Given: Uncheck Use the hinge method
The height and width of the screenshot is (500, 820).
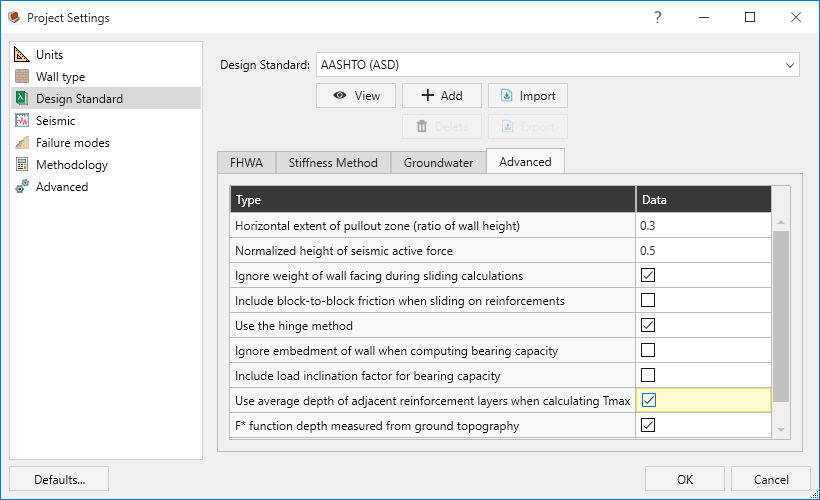Looking at the screenshot, I should (648, 325).
